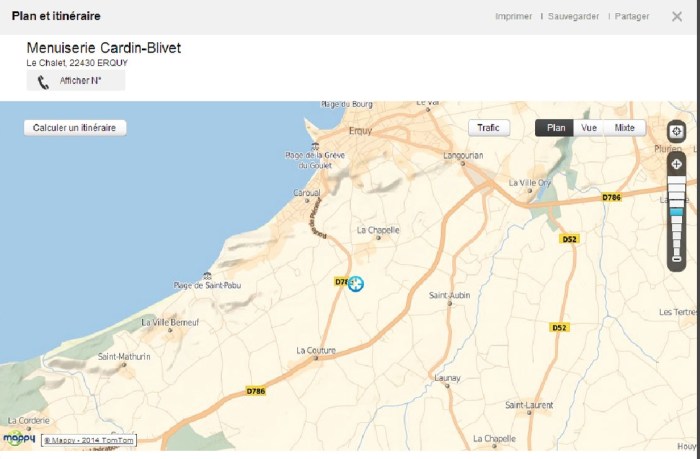The height and width of the screenshot is (459, 700).
Task: Select the Mixte map mode
Action: tap(625, 128)
